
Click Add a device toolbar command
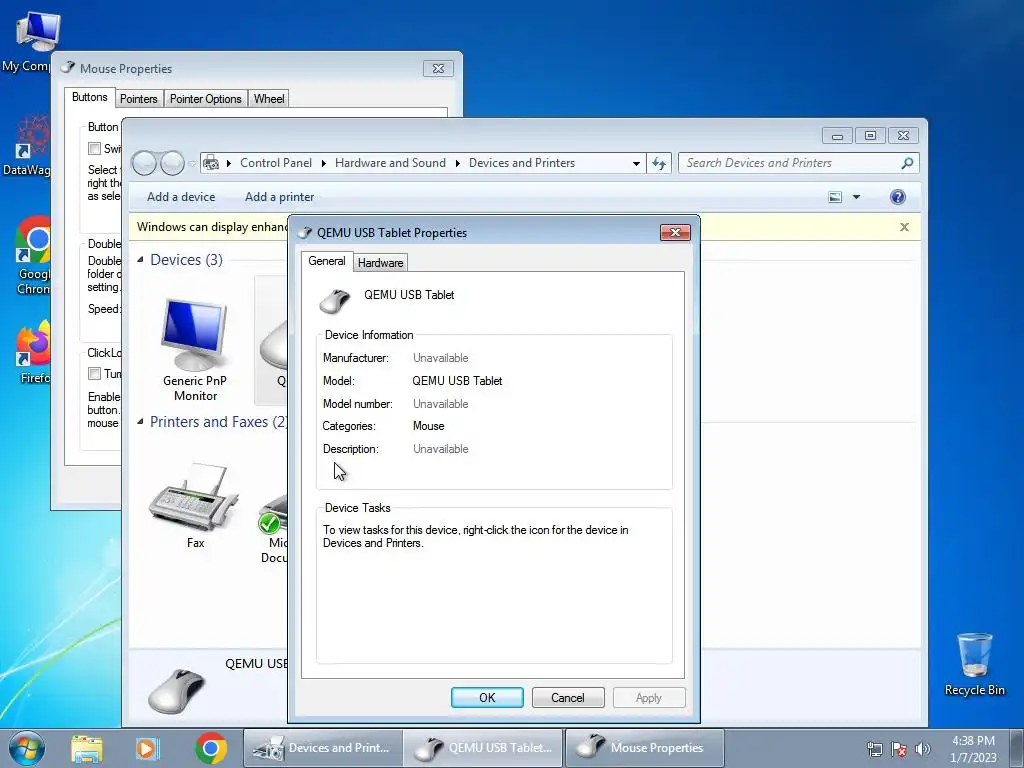(x=181, y=197)
